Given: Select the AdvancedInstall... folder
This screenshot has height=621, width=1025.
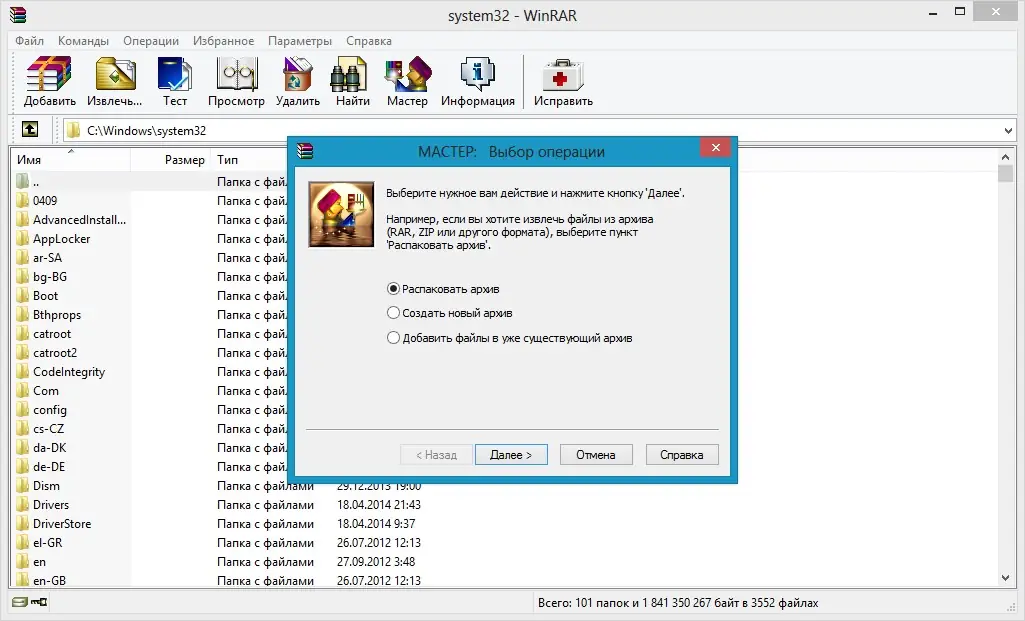Looking at the screenshot, I should coord(79,220).
